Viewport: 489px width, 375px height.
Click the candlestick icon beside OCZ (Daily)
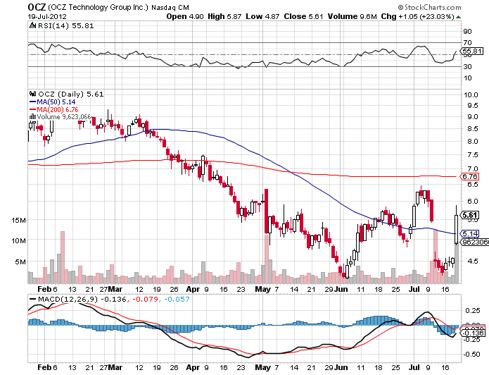[x=33, y=94]
